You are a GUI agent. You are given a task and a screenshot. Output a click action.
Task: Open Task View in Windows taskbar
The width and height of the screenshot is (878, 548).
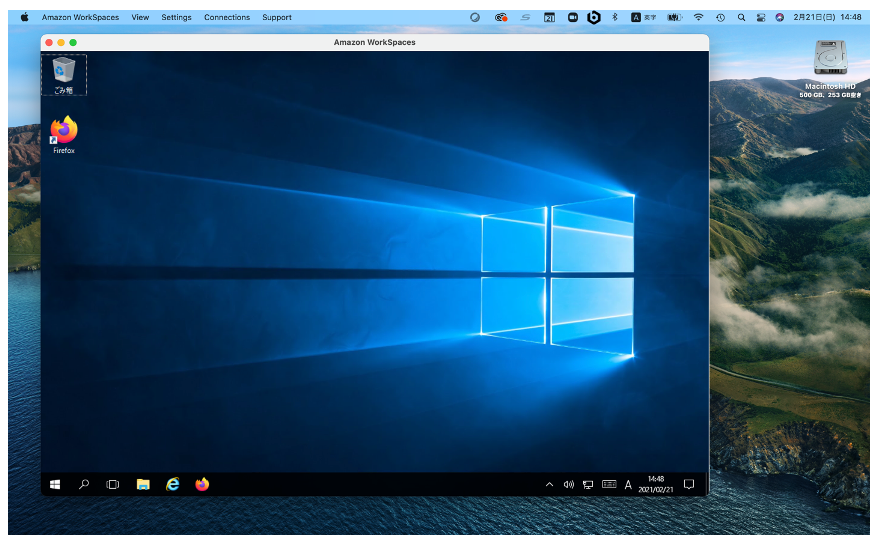tap(113, 484)
